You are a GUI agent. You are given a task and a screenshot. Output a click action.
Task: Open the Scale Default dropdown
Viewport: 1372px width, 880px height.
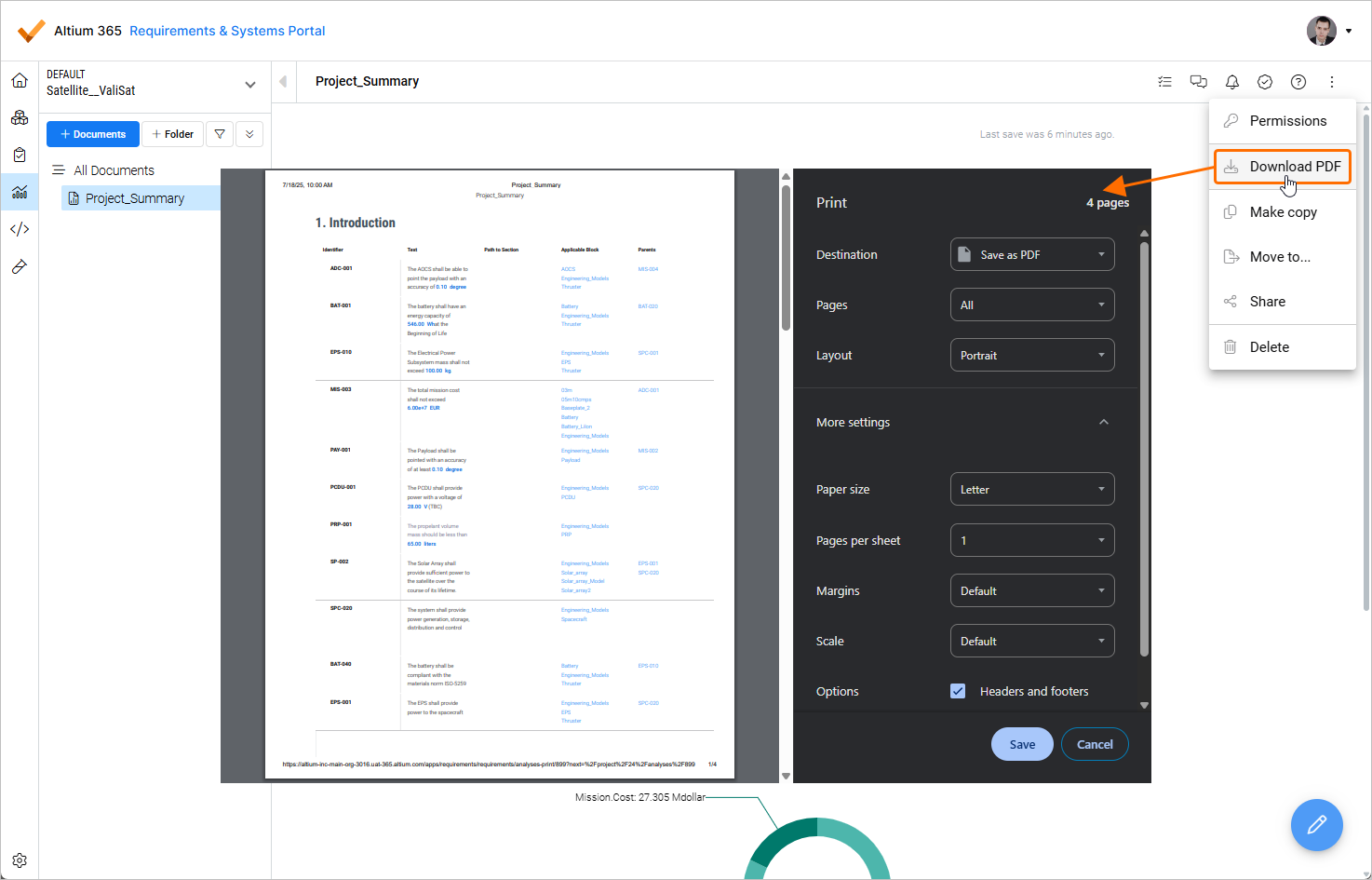click(1032, 641)
